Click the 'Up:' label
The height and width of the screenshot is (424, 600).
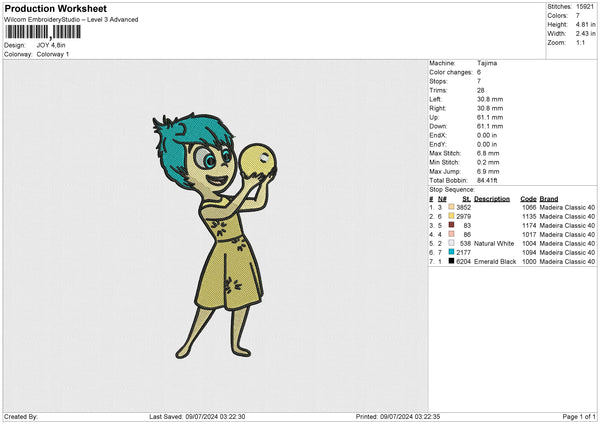pos(434,117)
